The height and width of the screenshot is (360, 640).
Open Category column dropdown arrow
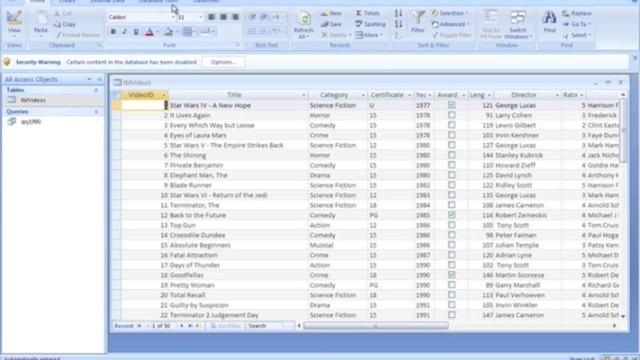click(x=363, y=95)
